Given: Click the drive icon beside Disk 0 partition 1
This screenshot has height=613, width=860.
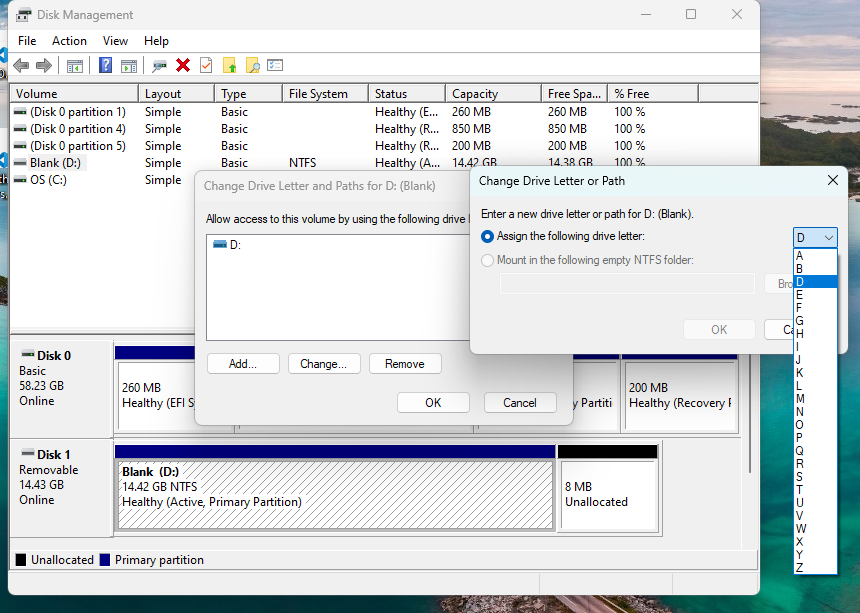Looking at the screenshot, I should click(20, 111).
